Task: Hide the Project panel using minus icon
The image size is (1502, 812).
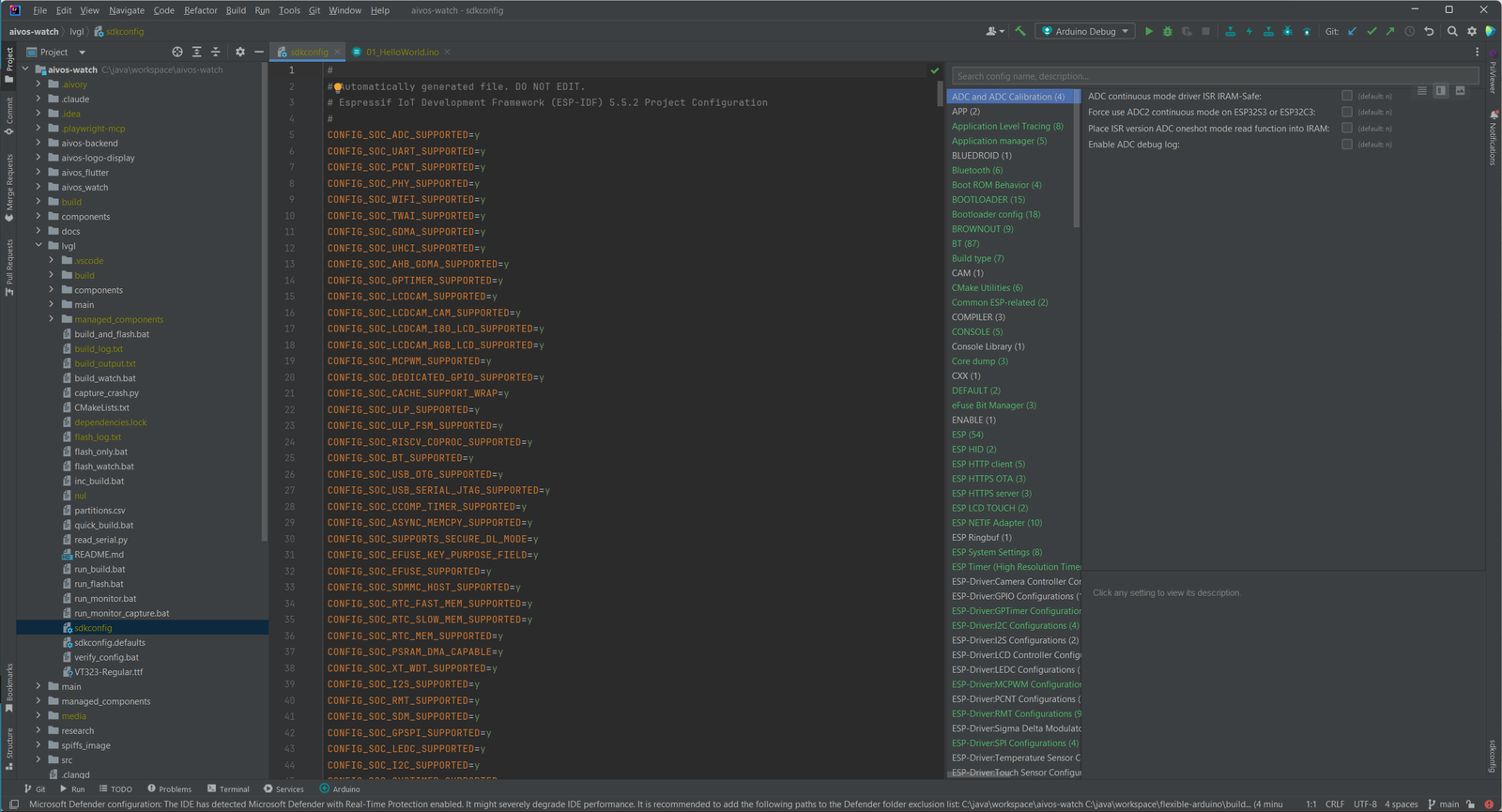Action: point(259,52)
